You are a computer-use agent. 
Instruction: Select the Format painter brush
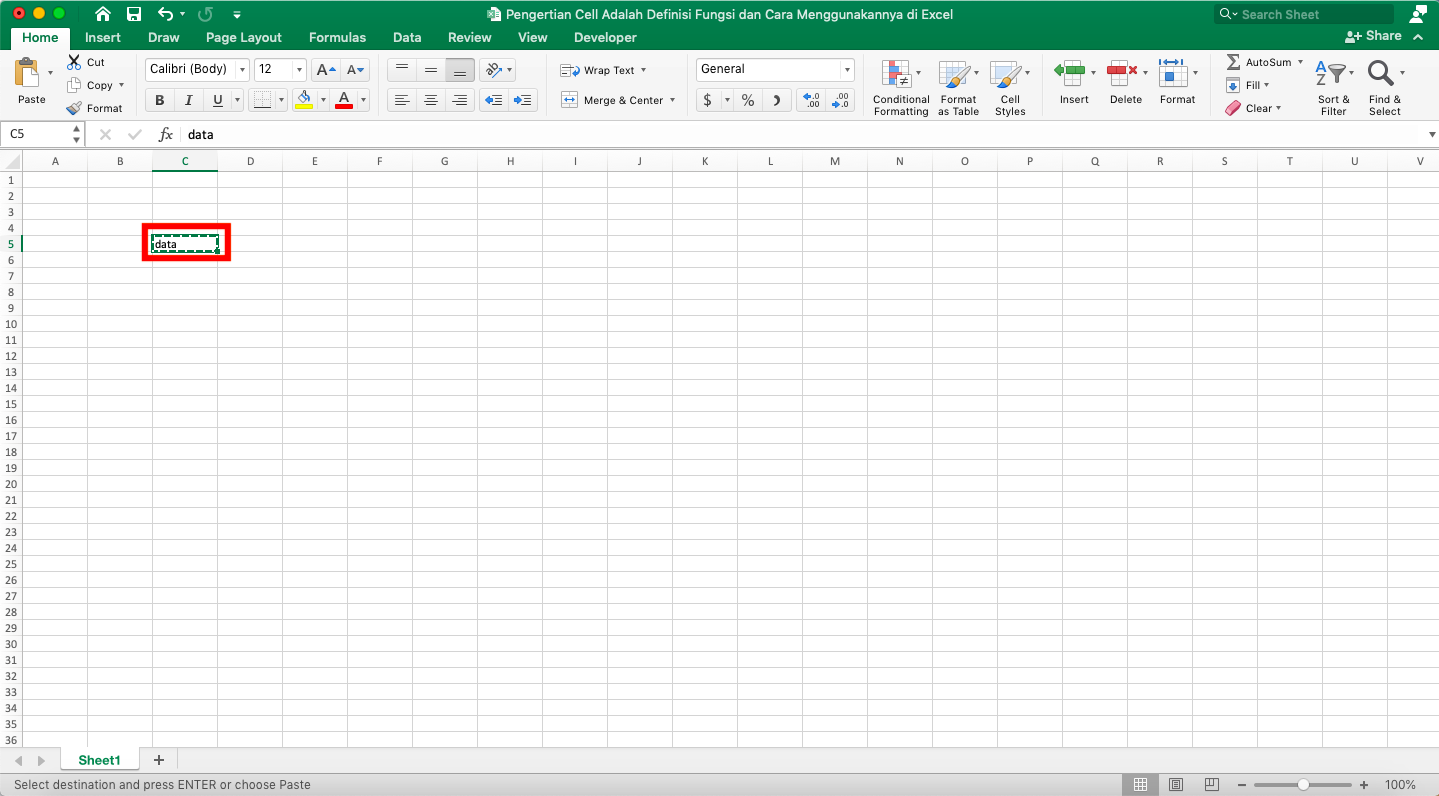point(74,108)
